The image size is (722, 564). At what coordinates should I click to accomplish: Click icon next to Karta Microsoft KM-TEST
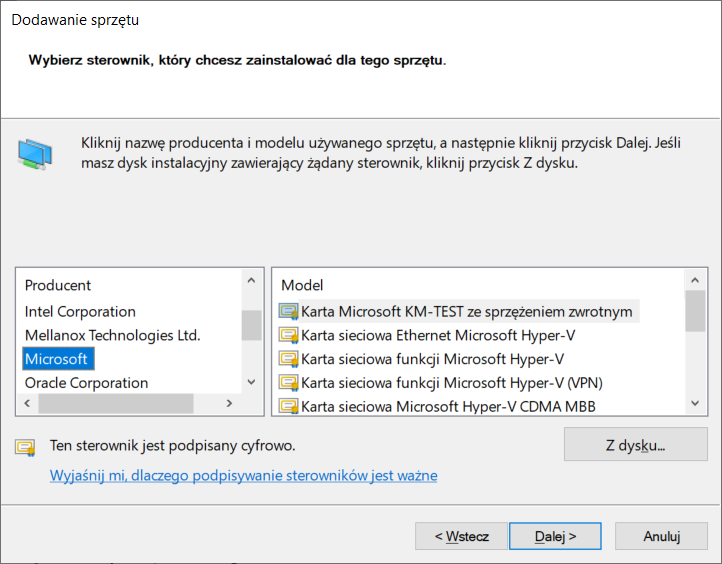click(x=289, y=312)
